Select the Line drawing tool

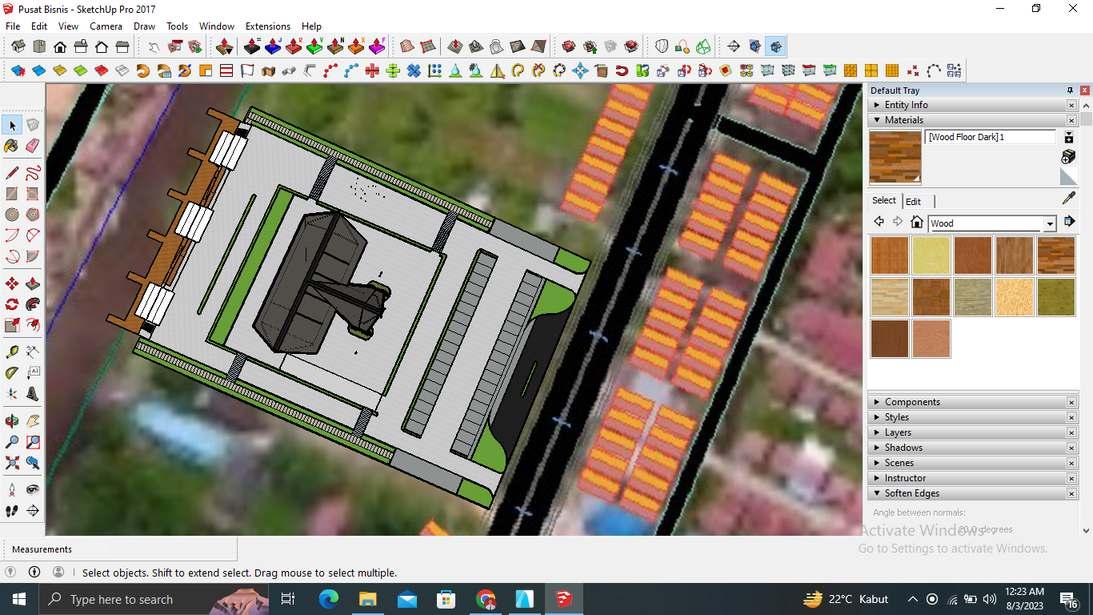pos(12,173)
